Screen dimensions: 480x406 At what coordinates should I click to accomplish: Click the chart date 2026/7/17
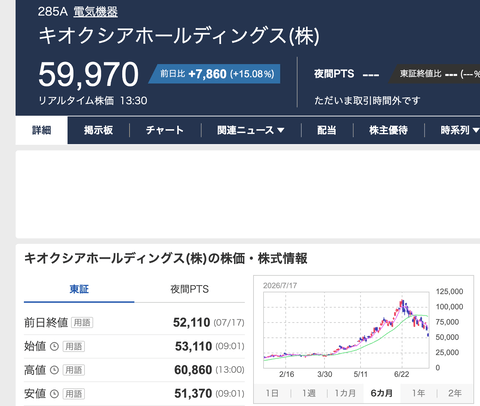click(x=280, y=286)
